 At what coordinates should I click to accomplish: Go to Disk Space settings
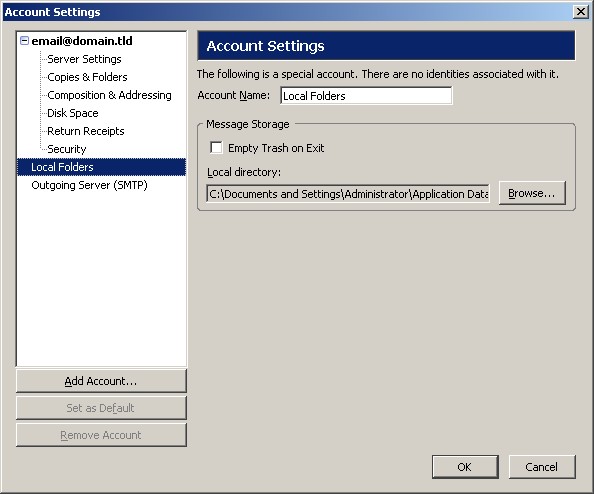73,113
